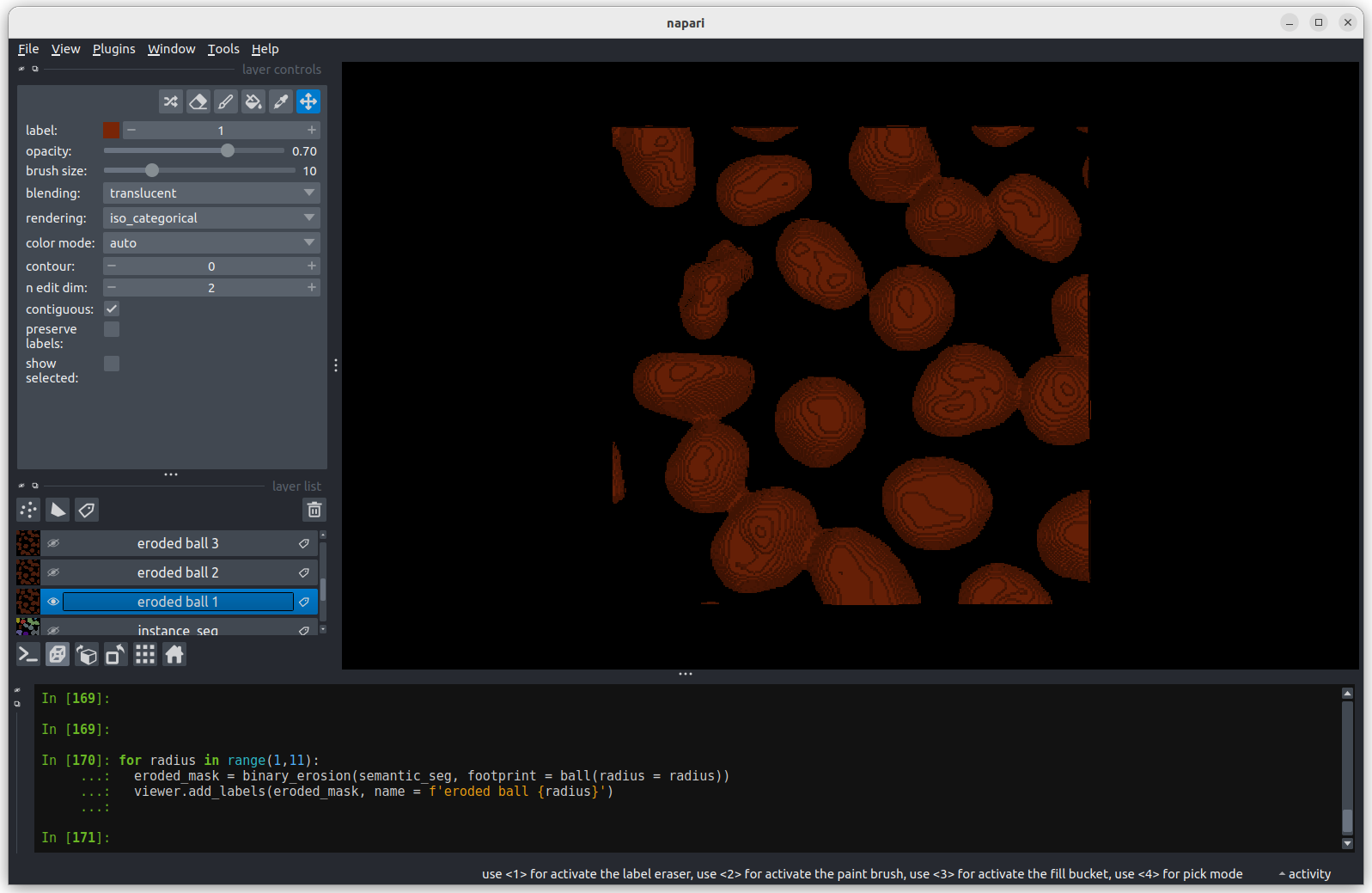The image size is (1372, 893).
Task: Decrease the contour value with minus
Action: tap(112, 266)
